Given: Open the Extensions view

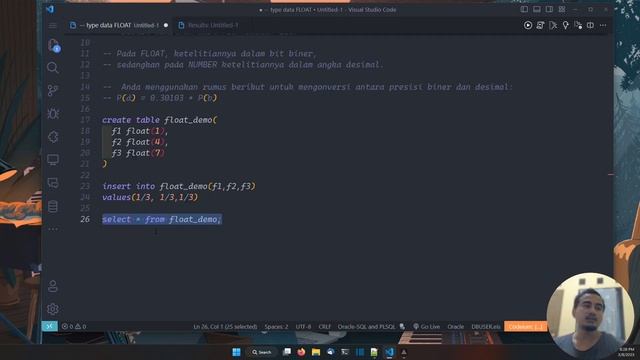Looking at the screenshot, I should [x=53, y=137].
